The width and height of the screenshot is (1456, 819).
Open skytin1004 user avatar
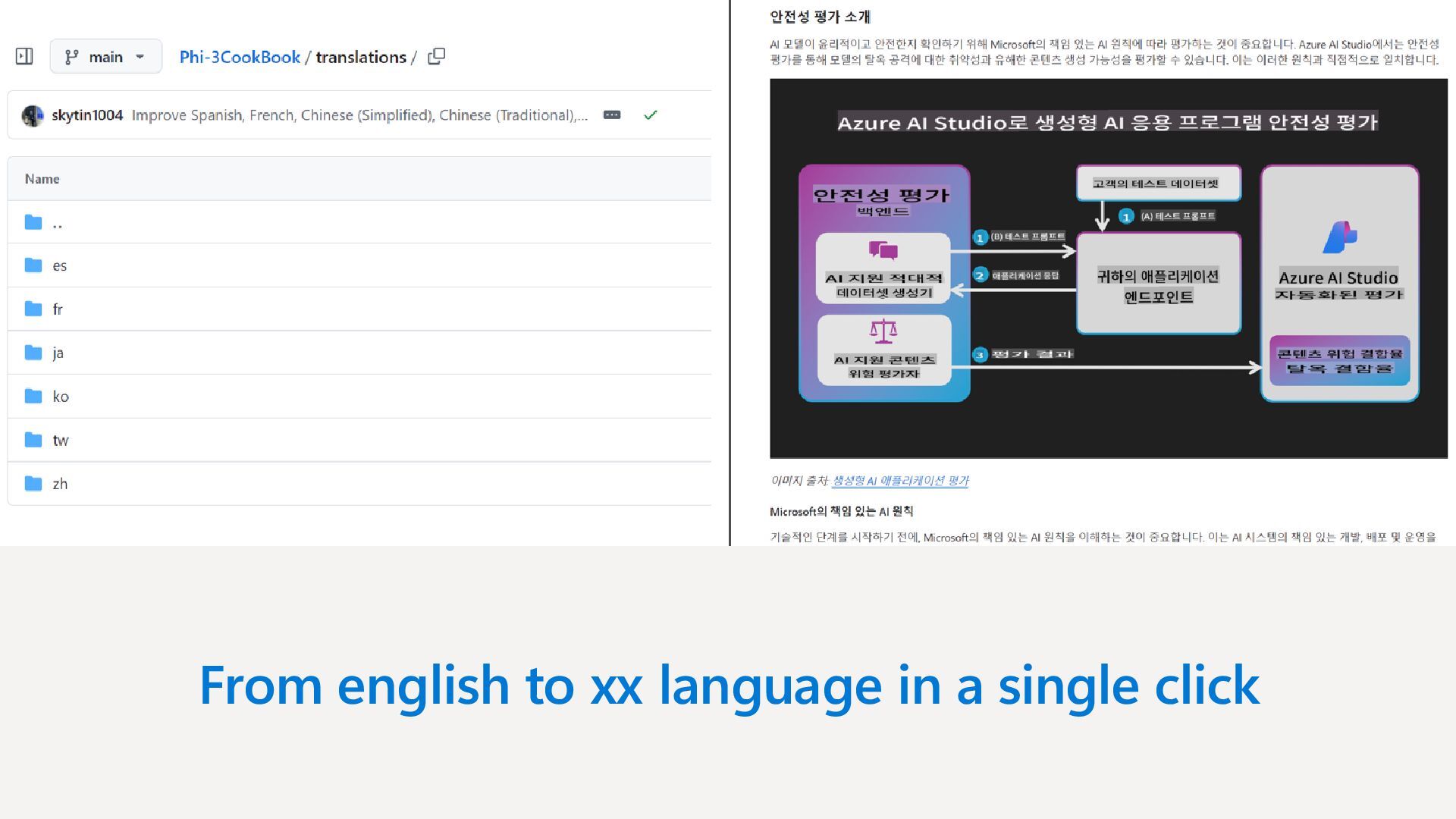point(33,115)
